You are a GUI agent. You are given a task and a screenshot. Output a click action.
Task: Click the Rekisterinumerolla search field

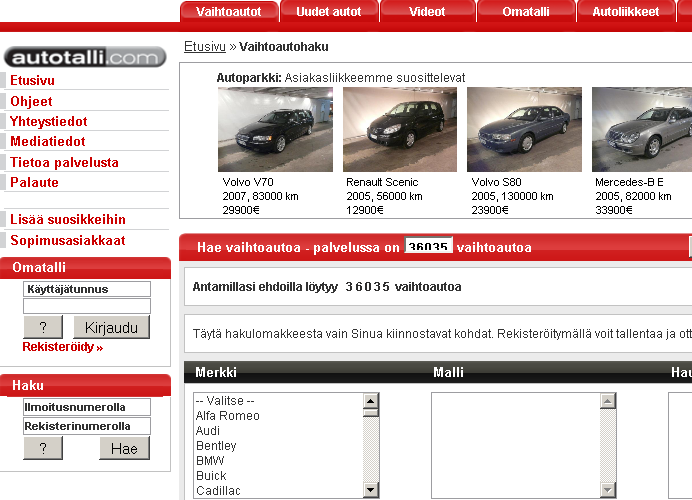pyautogui.click(x=87, y=426)
